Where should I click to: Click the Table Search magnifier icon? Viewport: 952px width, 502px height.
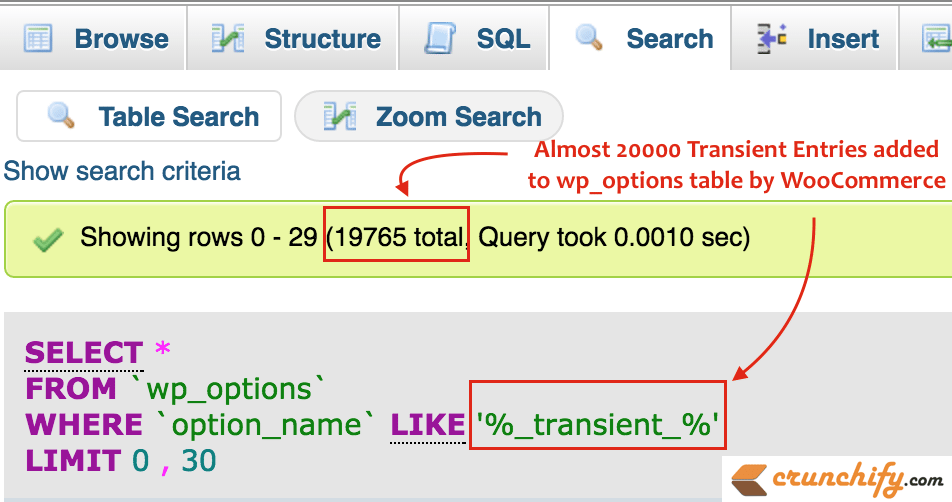61,115
